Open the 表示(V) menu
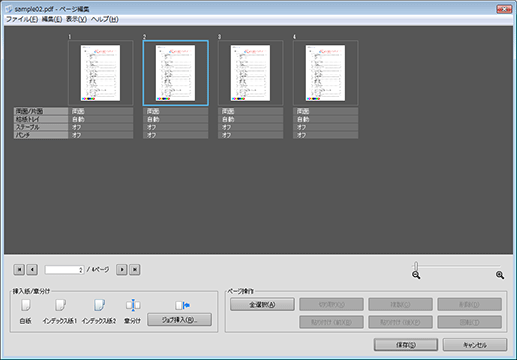The image size is (517, 360). [x=76, y=19]
